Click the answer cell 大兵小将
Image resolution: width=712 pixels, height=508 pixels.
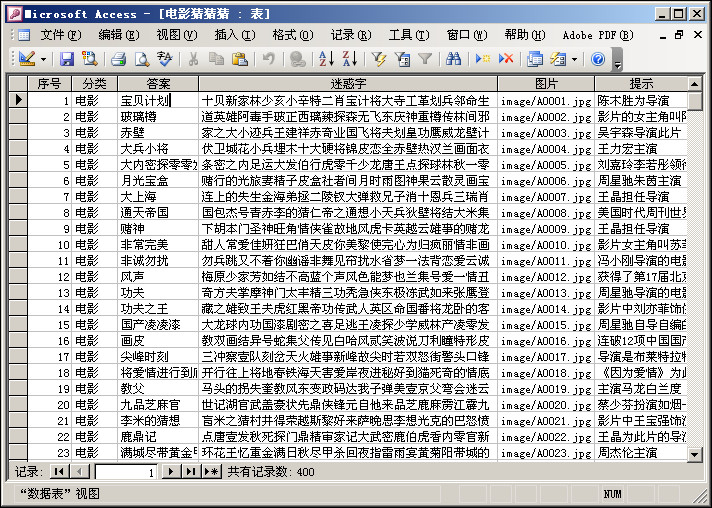click(158, 148)
